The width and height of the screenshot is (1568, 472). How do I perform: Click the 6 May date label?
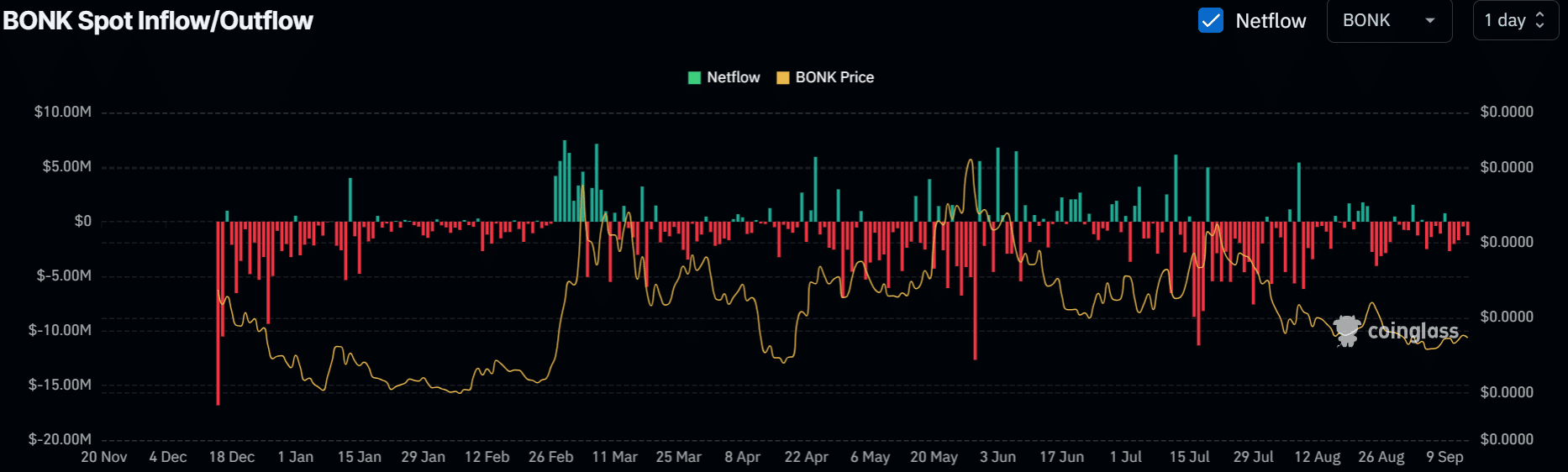tap(871, 457)
